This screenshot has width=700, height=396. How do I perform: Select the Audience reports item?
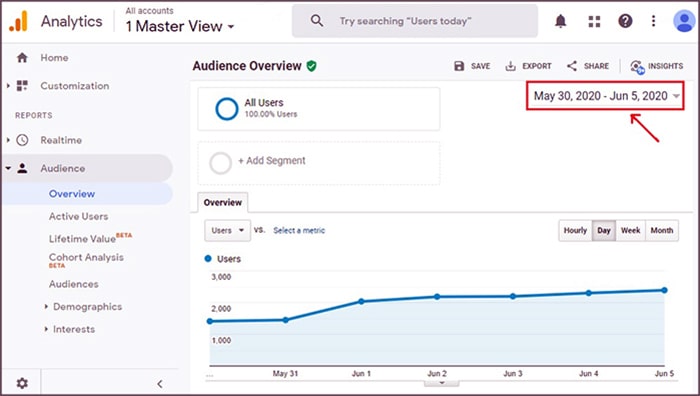click(62, 168)
